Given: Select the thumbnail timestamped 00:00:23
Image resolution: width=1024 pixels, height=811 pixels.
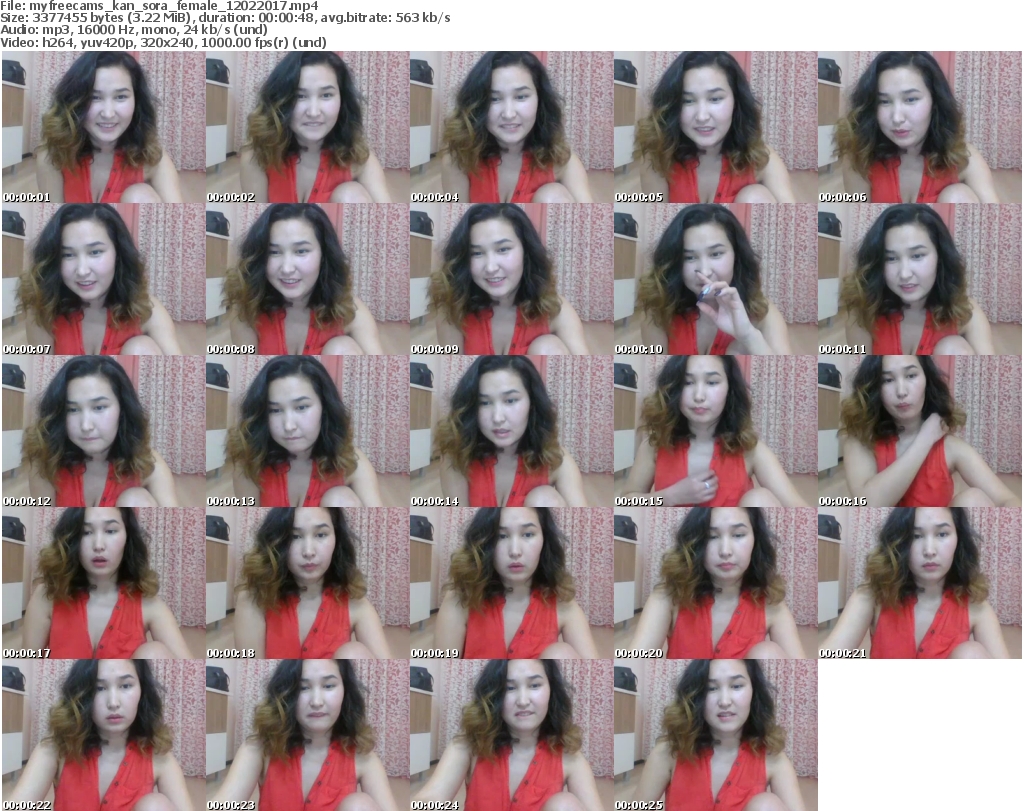Looking at the screenshot, I should pyautogui.click(x=308, y=735).
